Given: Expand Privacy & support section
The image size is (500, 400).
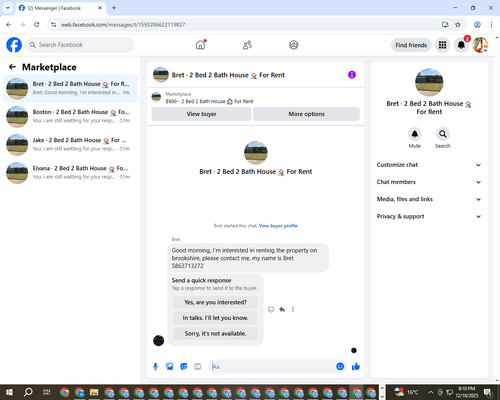Looking at the screenshot, I should (429, 217).
